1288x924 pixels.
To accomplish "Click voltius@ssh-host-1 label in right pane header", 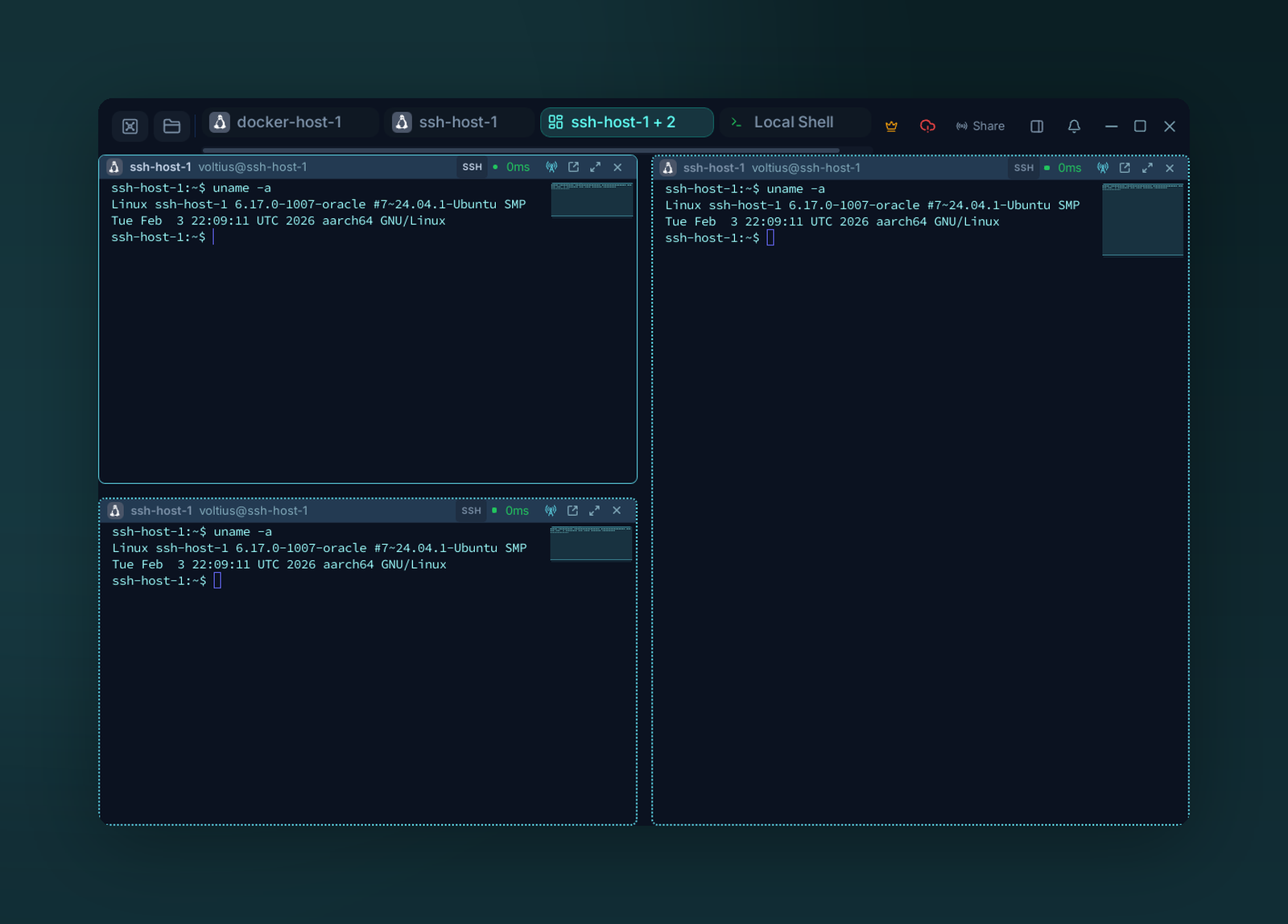I will [806, 168].
